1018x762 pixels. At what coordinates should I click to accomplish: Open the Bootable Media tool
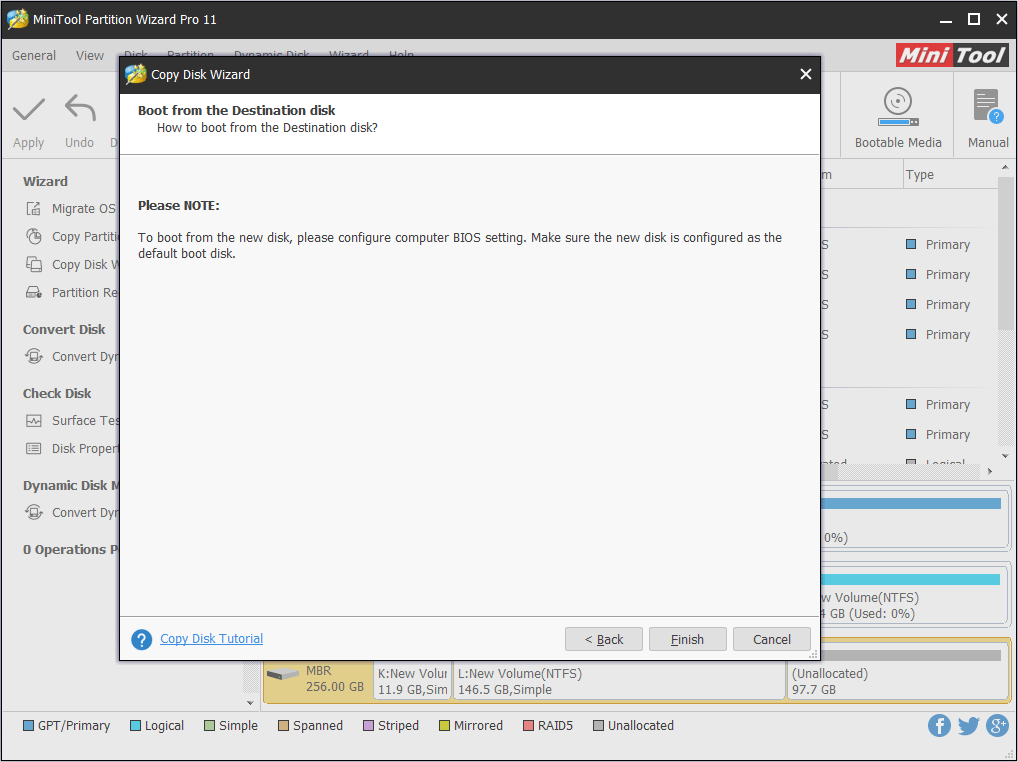coord(897,106)
